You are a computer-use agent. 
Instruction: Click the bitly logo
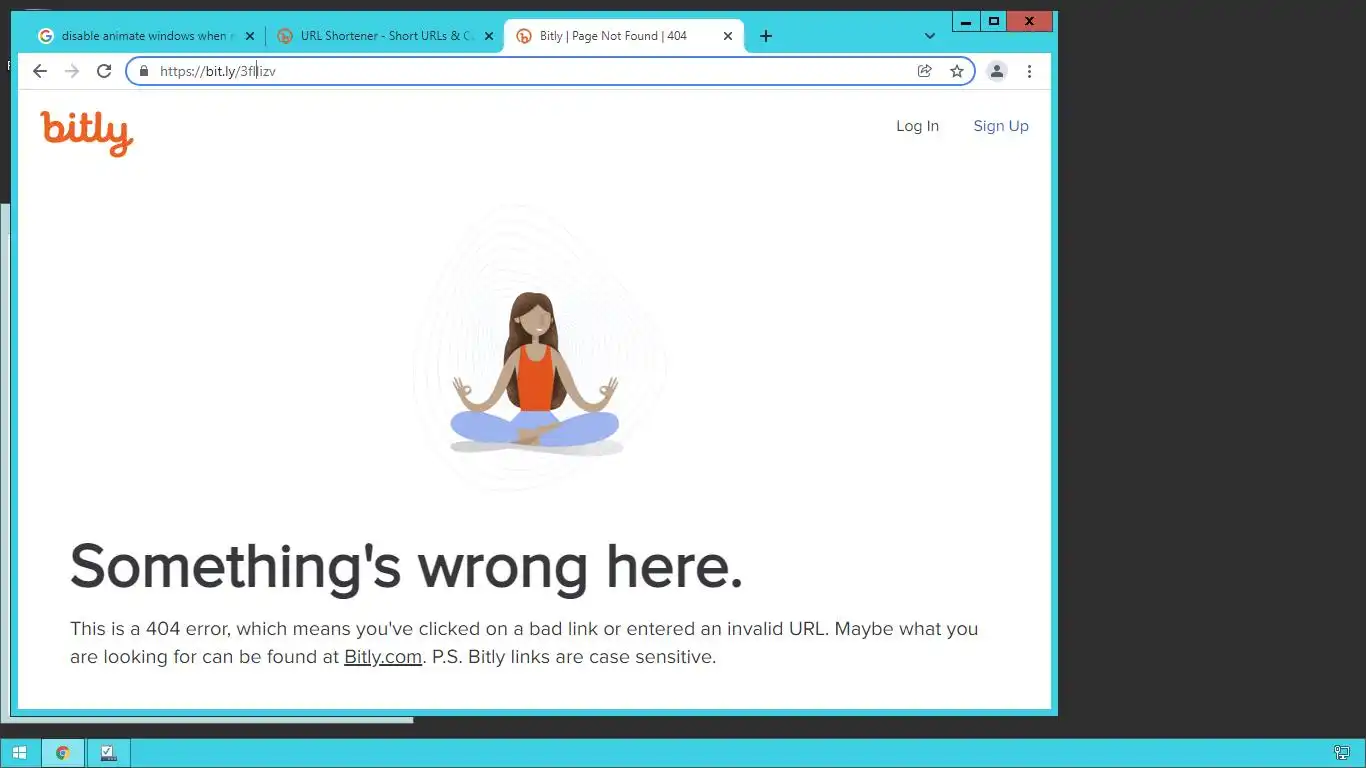pyautogui.click(x=87, y=132)
